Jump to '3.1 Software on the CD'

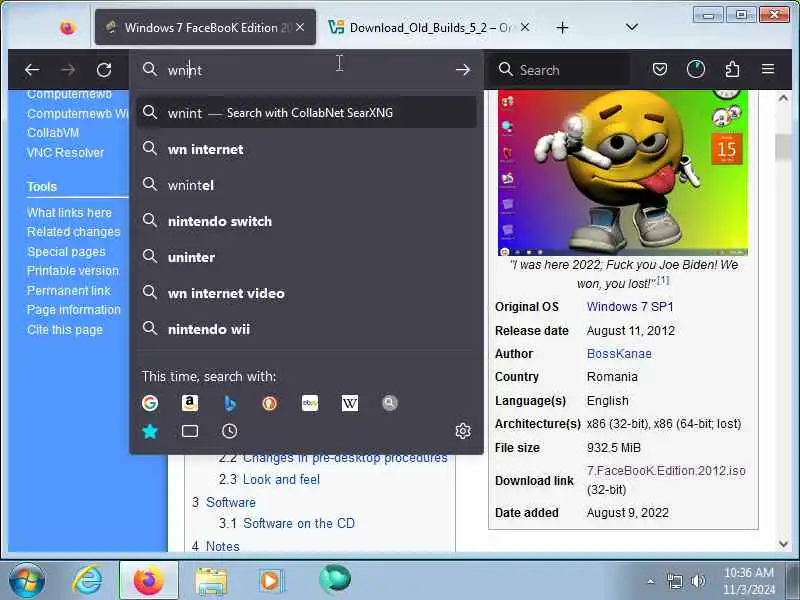point(287,523)
